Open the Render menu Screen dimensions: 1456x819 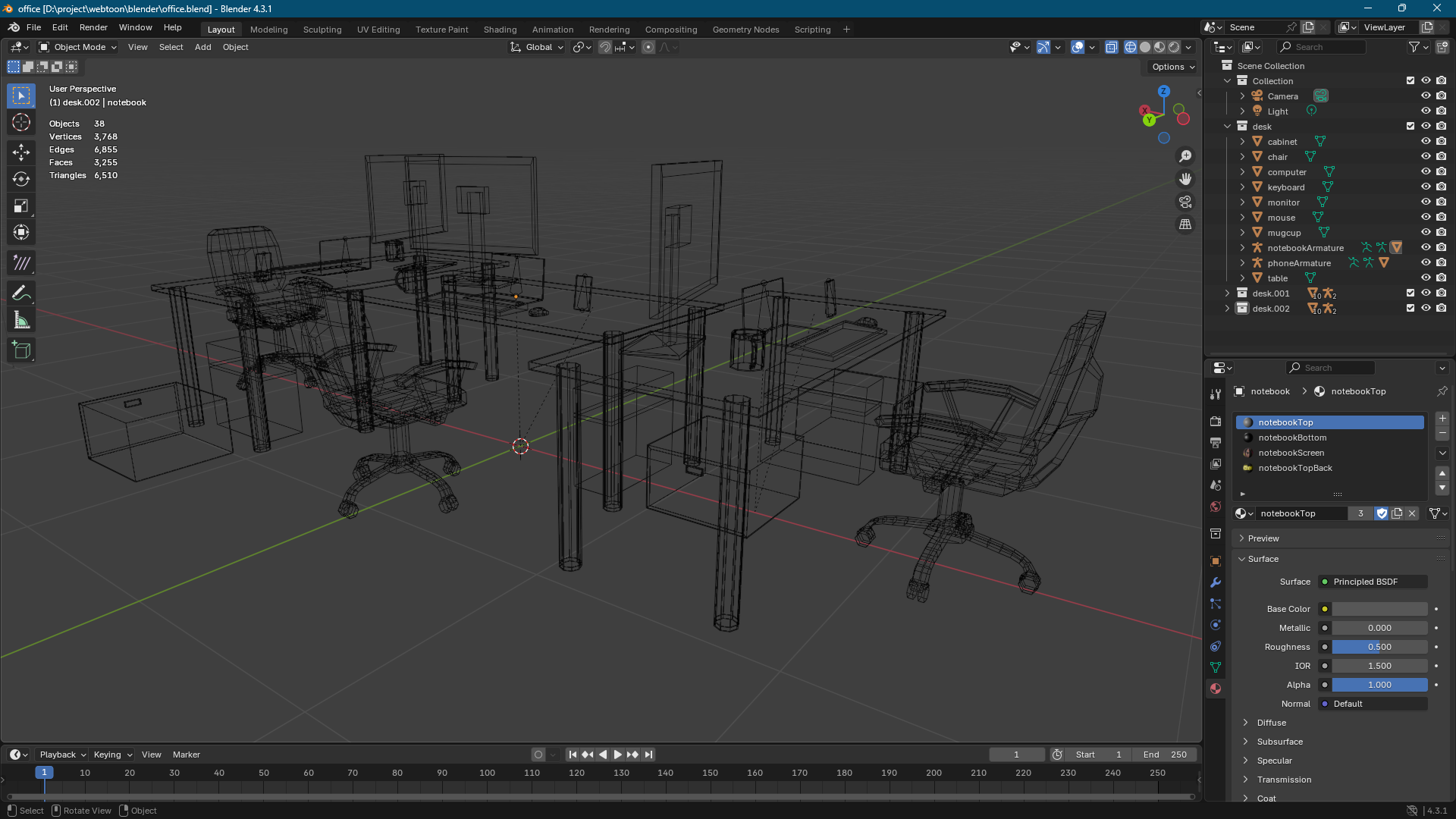click(93, 27)
